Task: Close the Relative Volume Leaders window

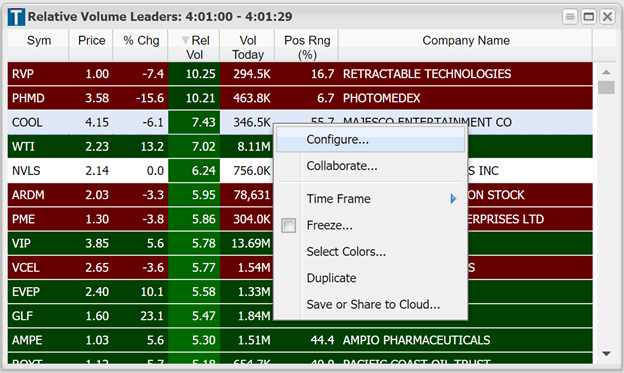Action: click(x=607, y=17)
